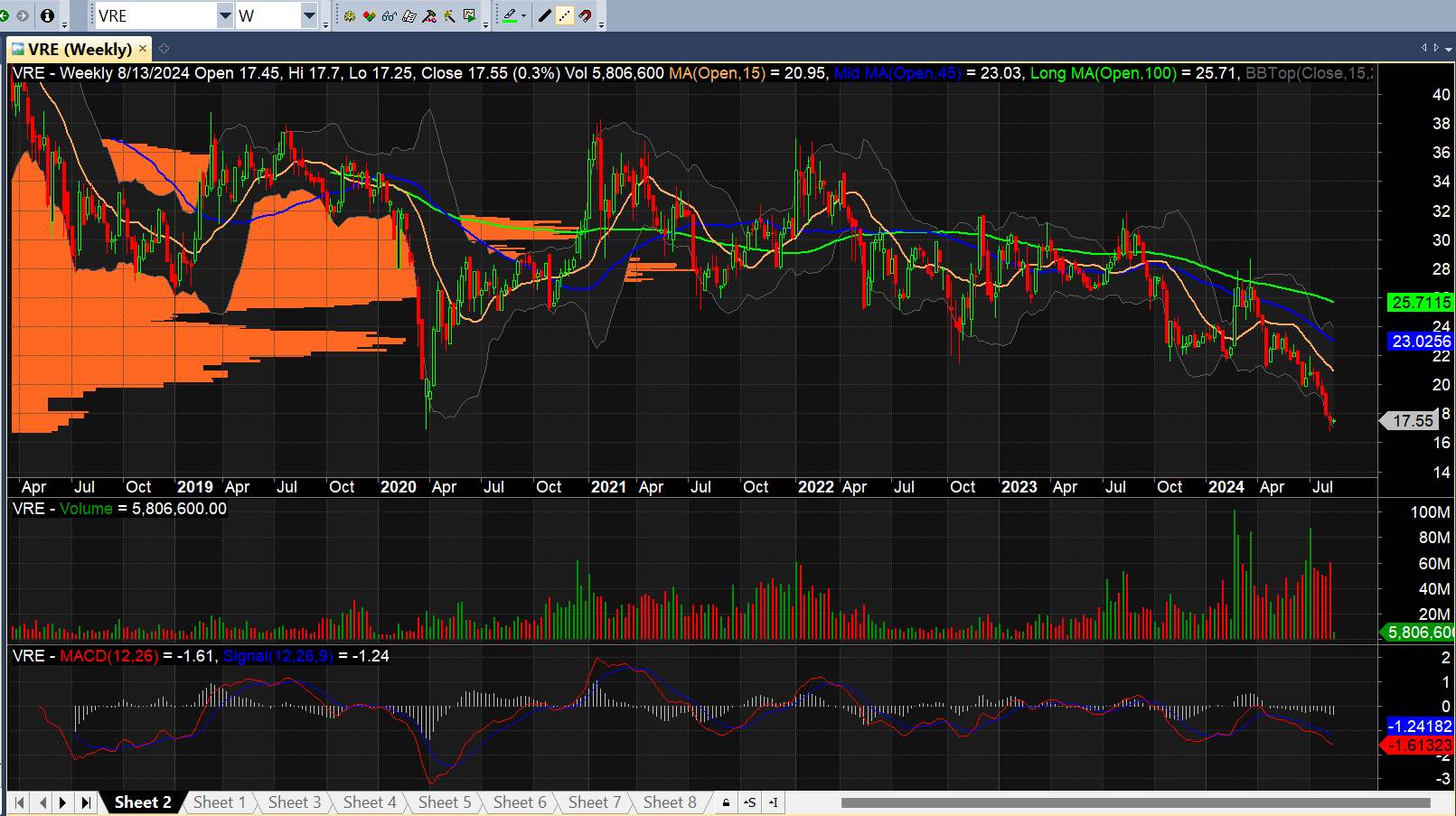Click the chart with green play icon
Image resolution: width=1456 pixels, height=816 pixels.
[469, 15]
